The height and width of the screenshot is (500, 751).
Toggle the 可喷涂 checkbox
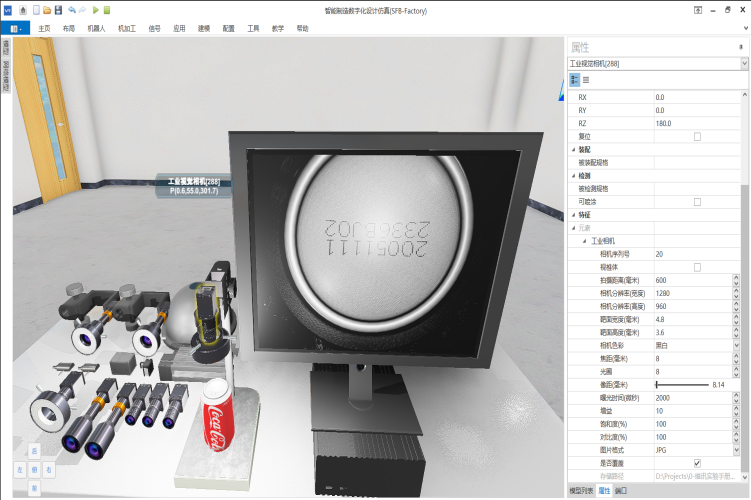pyautogui.click(x=697, y=202)
